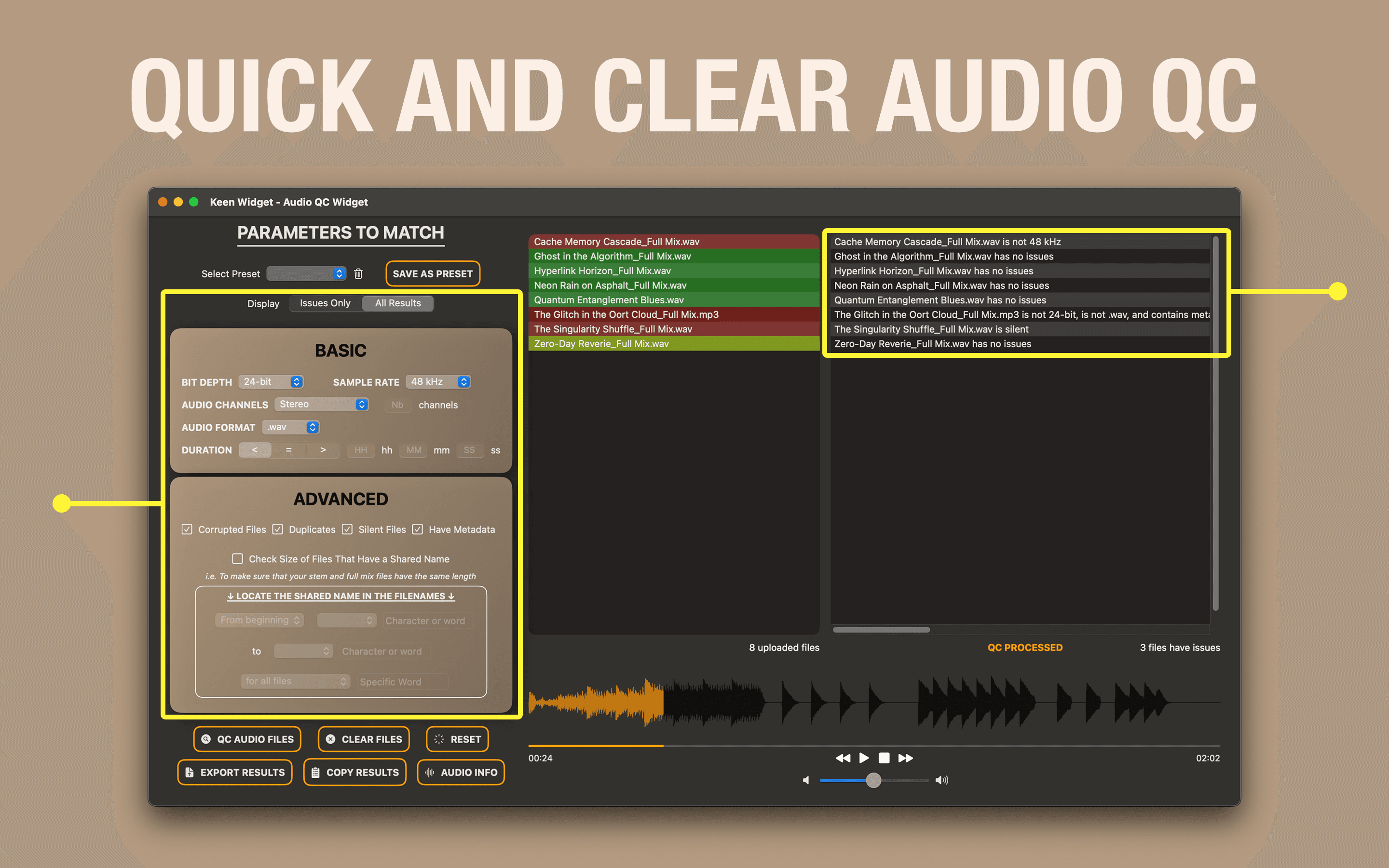Viewport: 1389px width, 868px height.
Task: Open the Bit Depth 24-bit dropdown
Action: click(271, 382)
